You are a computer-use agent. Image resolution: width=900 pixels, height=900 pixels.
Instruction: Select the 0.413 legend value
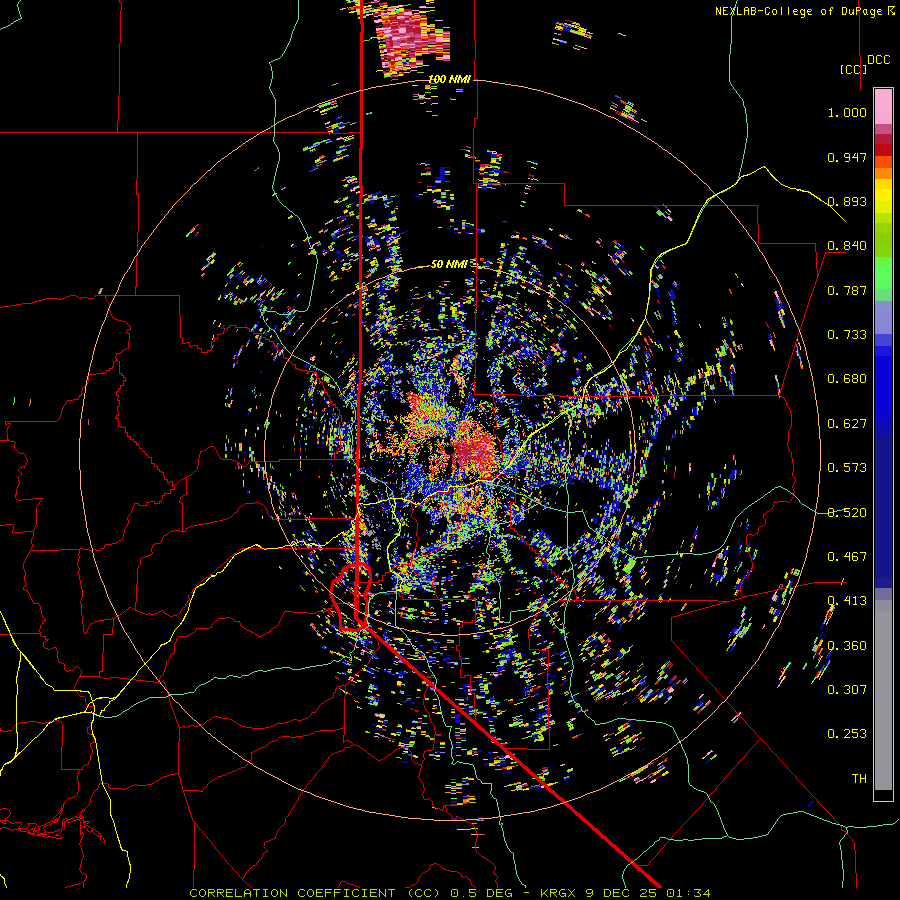(847, 601)
